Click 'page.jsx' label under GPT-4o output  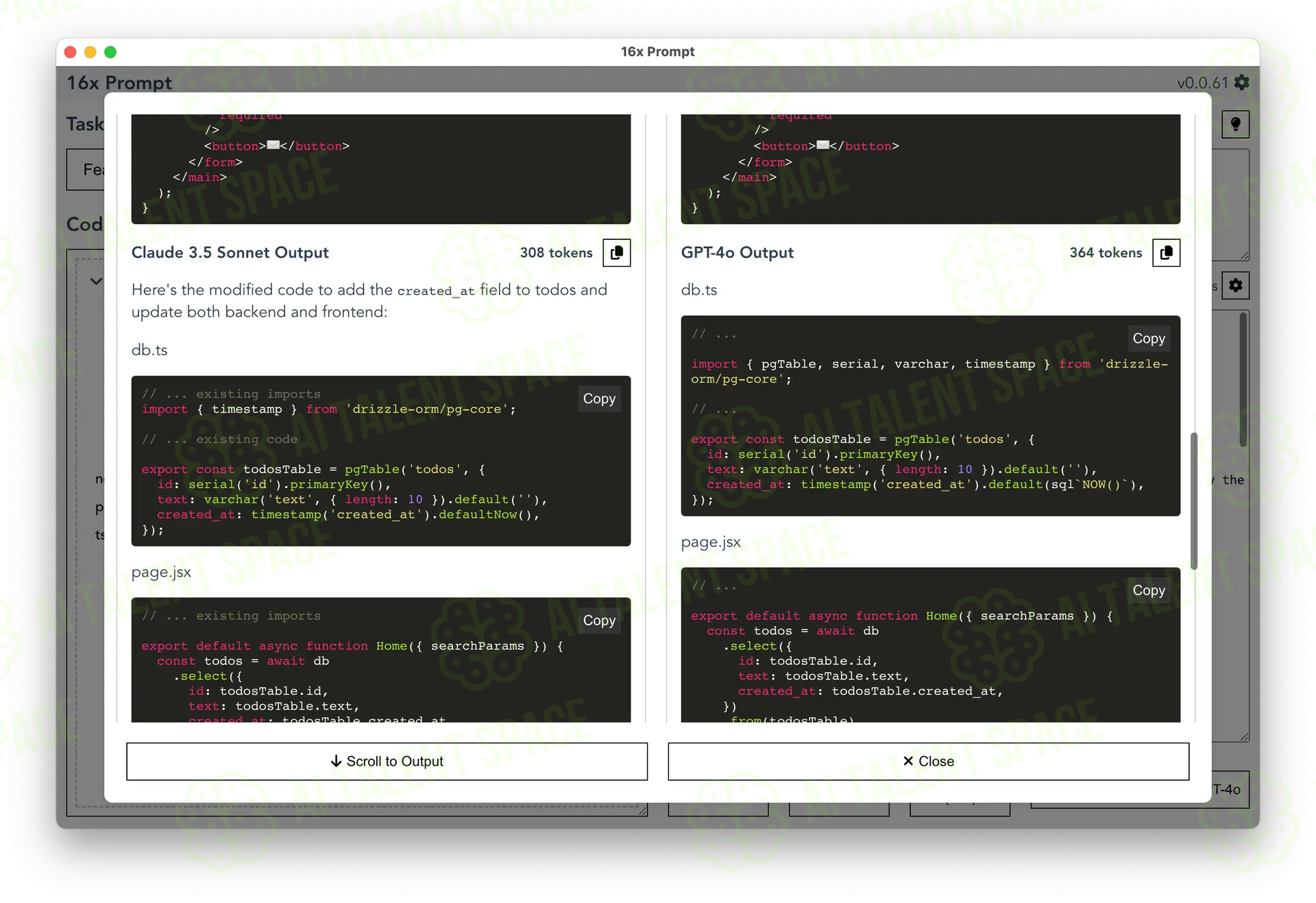click(x=711, y=542)
